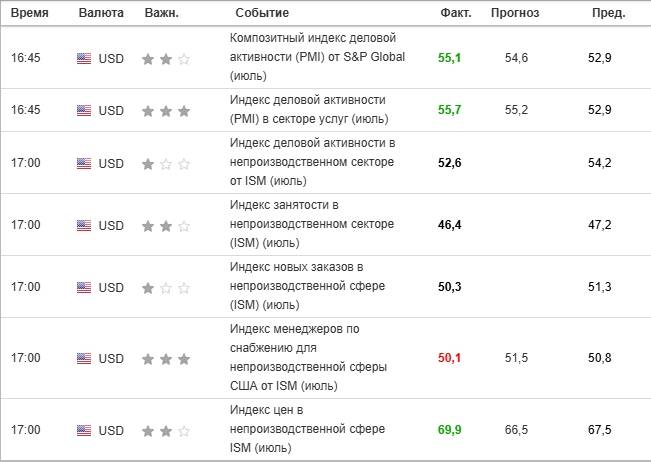Click US flag in ISM prices index row
The height and width of the screenshot is (462, 651).
pos(84,431)
